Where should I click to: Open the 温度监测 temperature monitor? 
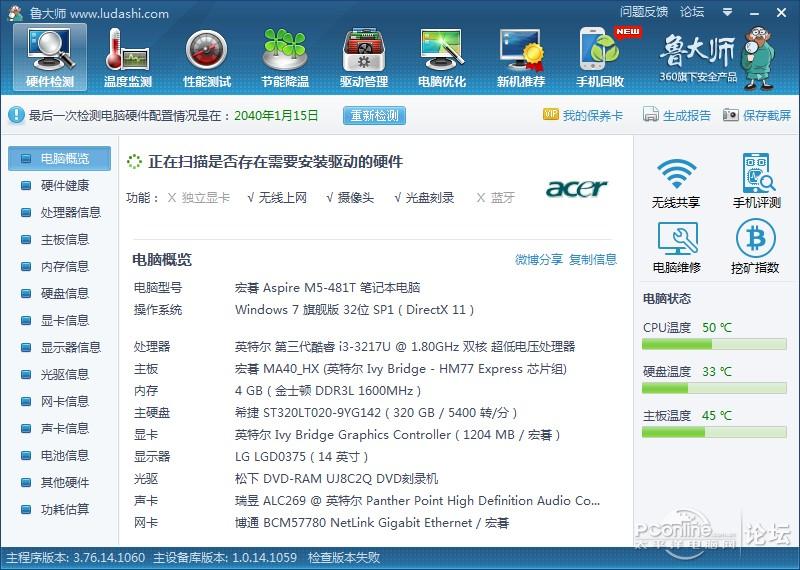click(x=128, y=58)
